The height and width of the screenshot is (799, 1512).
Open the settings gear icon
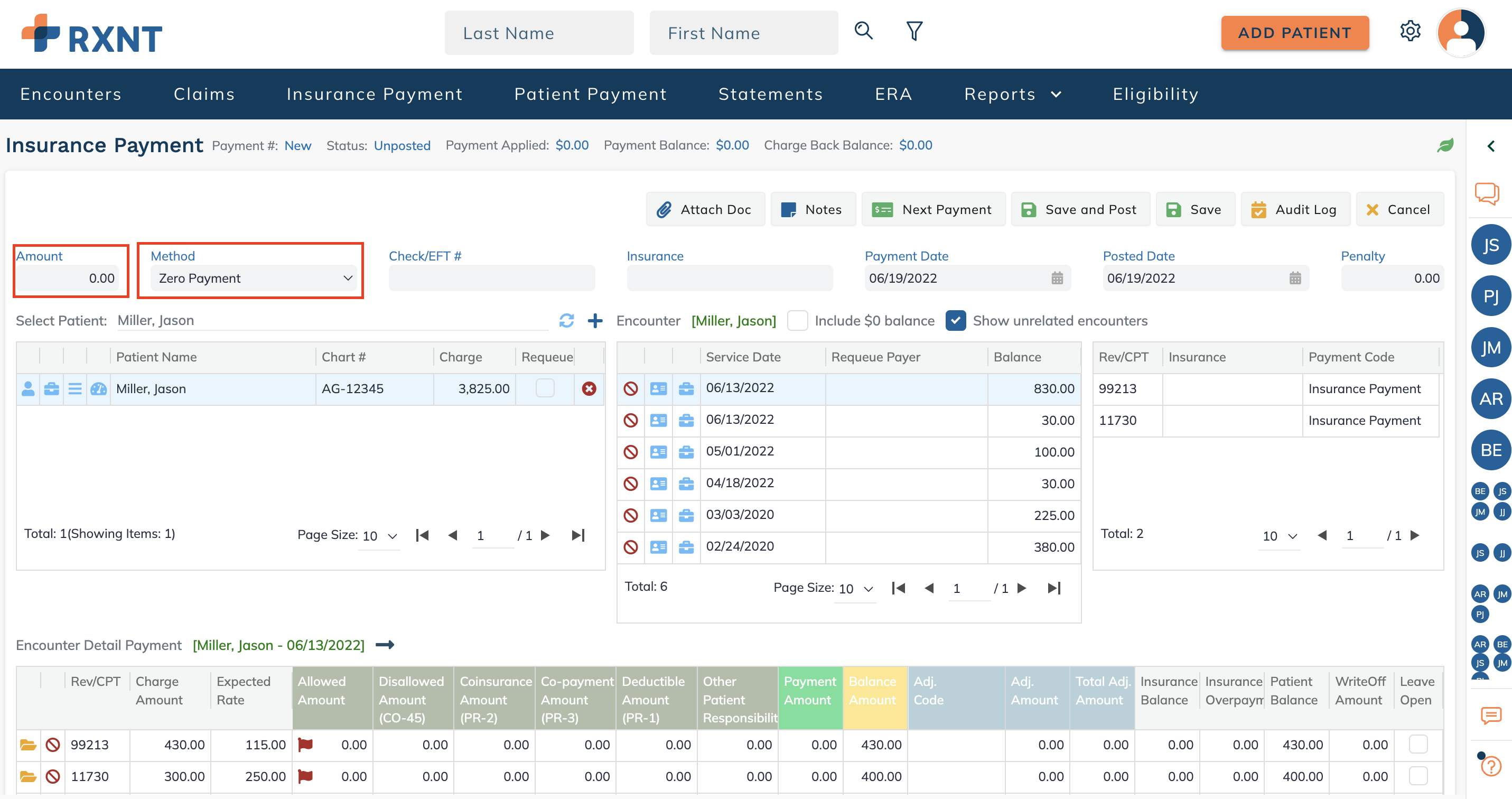(x=1410, y=31)
